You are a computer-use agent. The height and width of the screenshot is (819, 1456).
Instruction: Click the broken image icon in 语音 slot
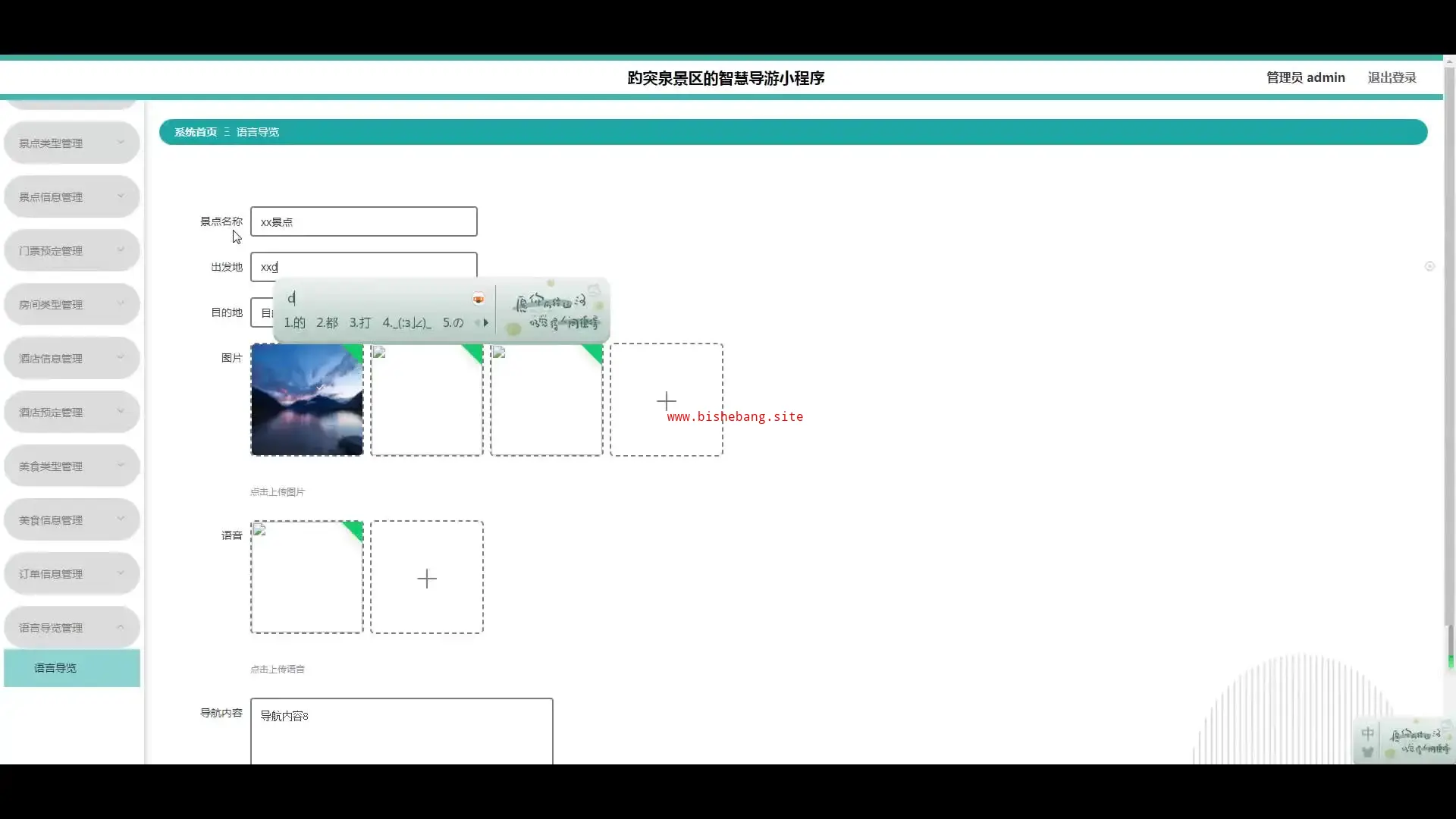pyautogui.click(x=259, y=530)
